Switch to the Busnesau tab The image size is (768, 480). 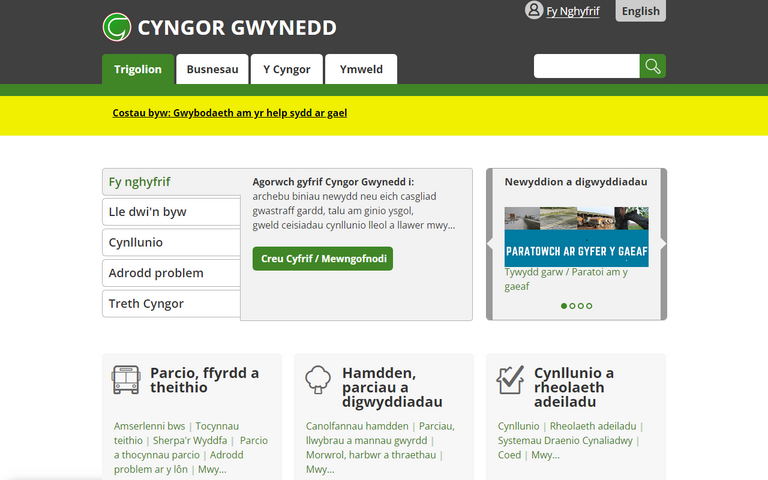pyautogui.click(x=212, y=70)
